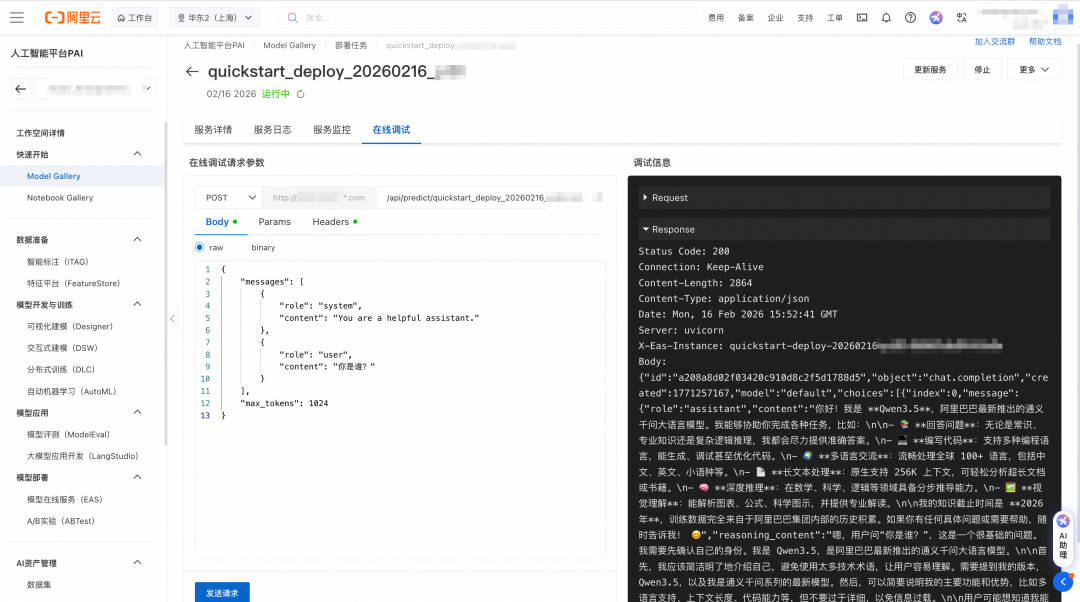Open the notification bell
1080x602 pixels.
tap(885, 17)
